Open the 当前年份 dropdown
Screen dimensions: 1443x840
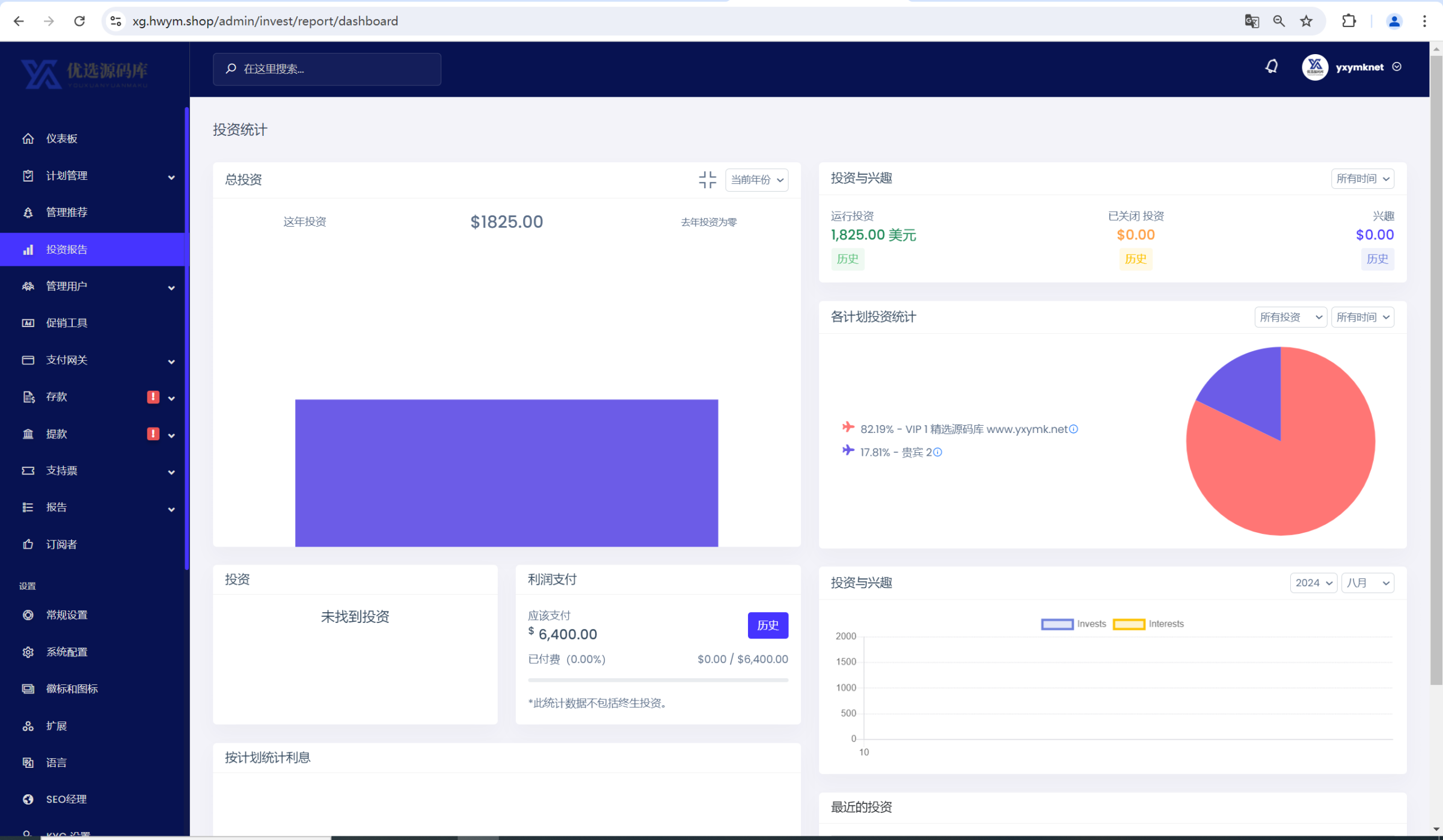[756, 180]
